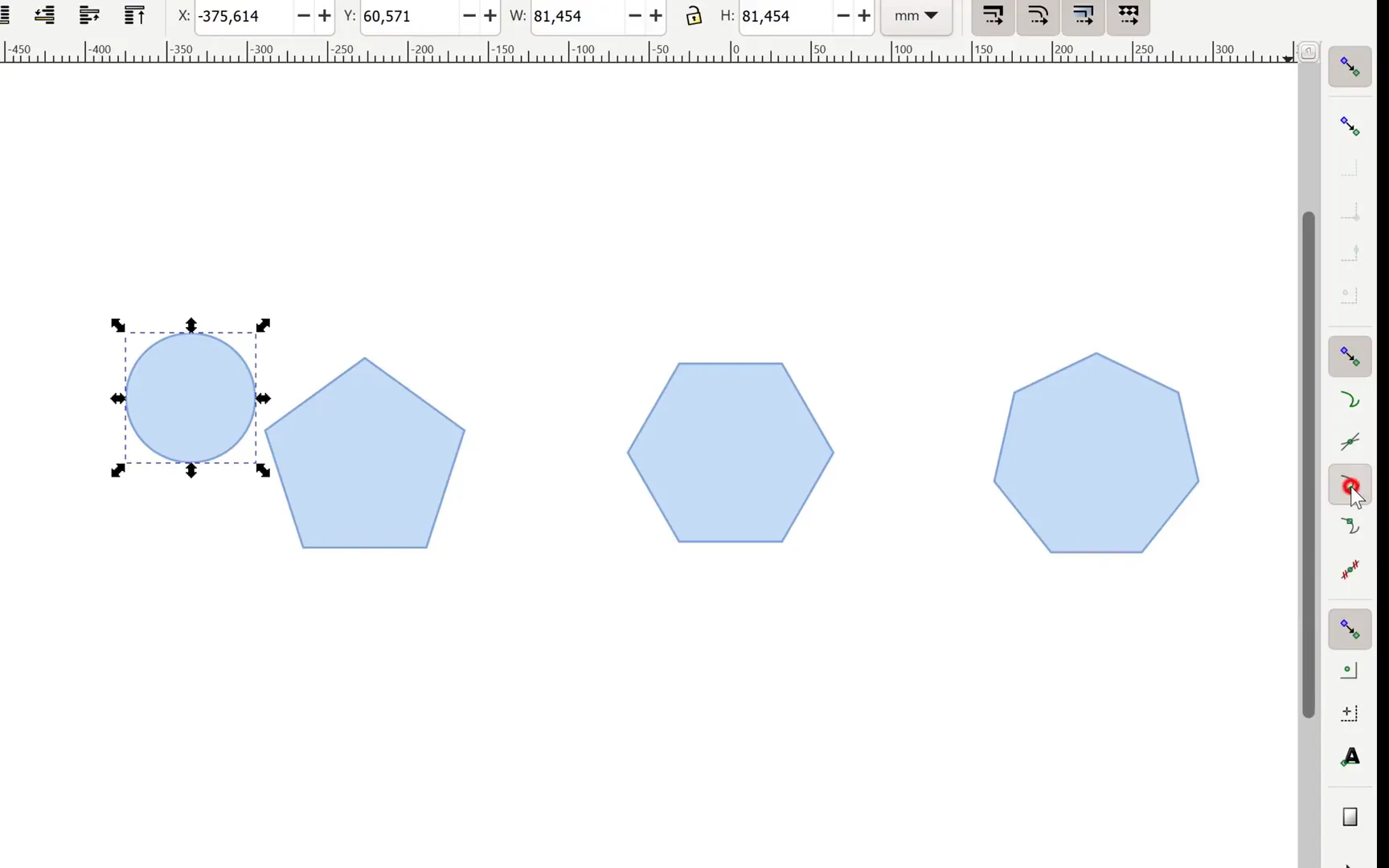This screenshot has width=1389, height=868.
Task: Open the measurement units dropdown
Action: (x=916, y=15)
